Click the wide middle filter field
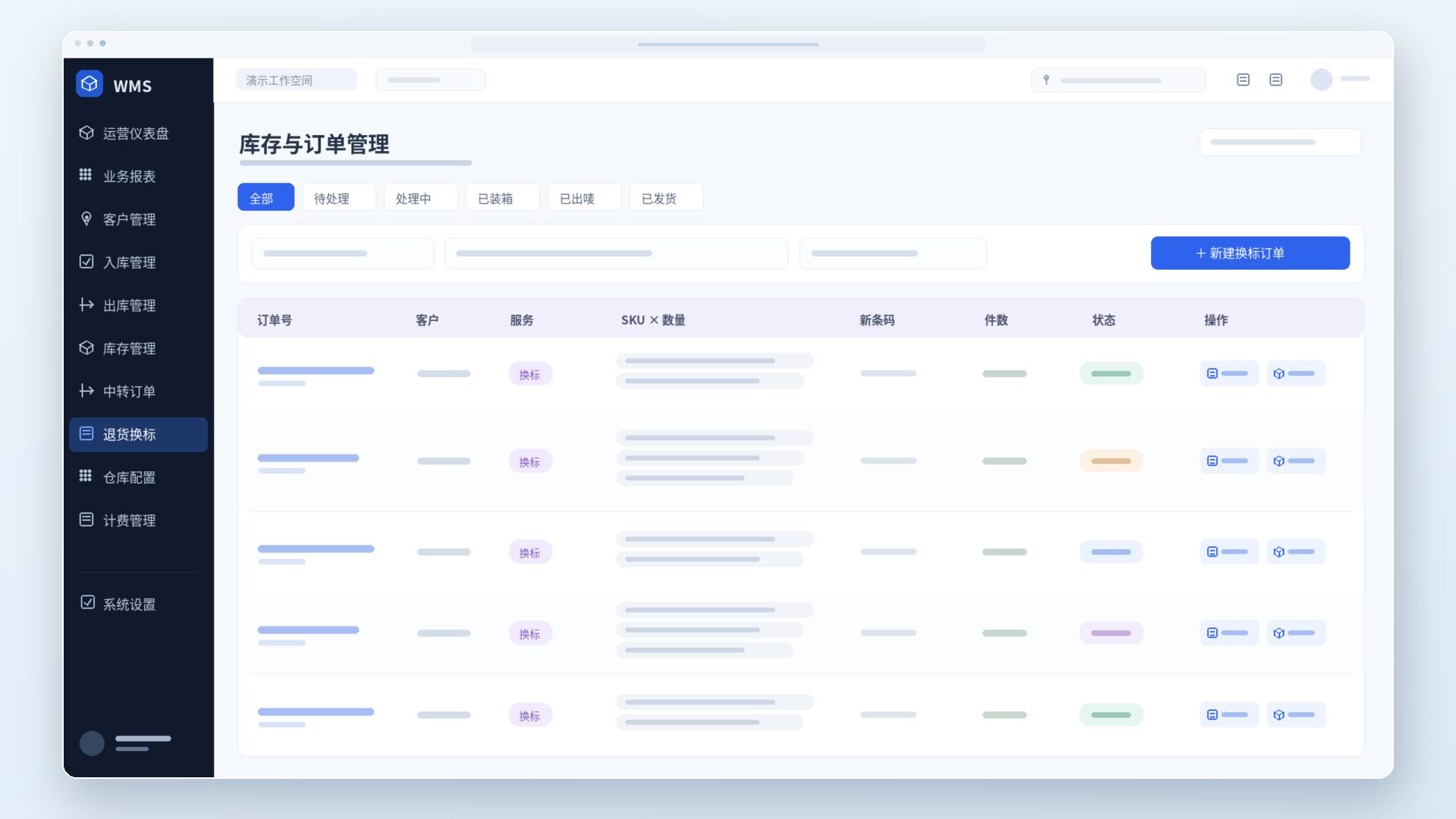 pos(616,253)
